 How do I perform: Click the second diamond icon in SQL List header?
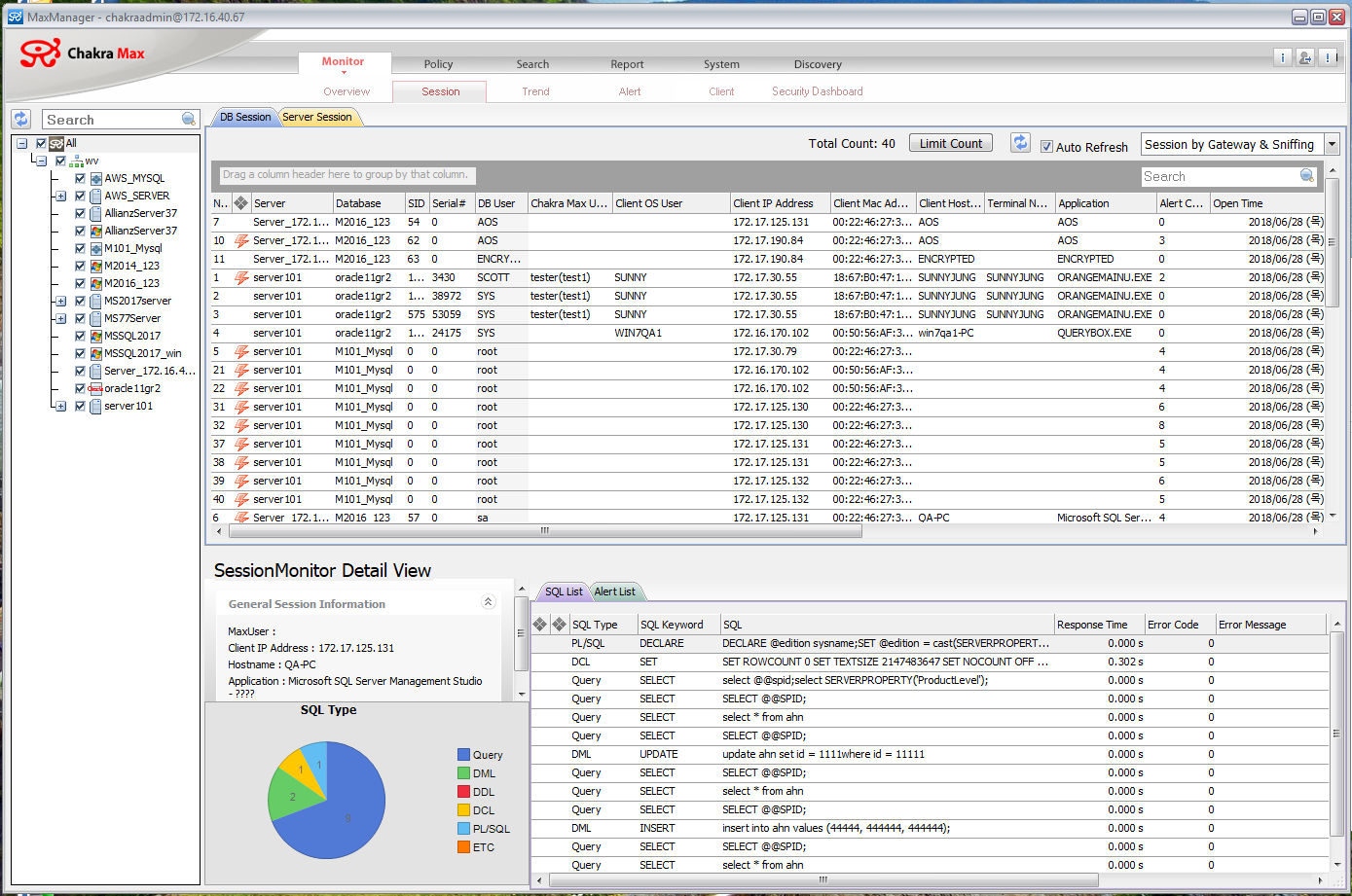(x=559, y=625)
